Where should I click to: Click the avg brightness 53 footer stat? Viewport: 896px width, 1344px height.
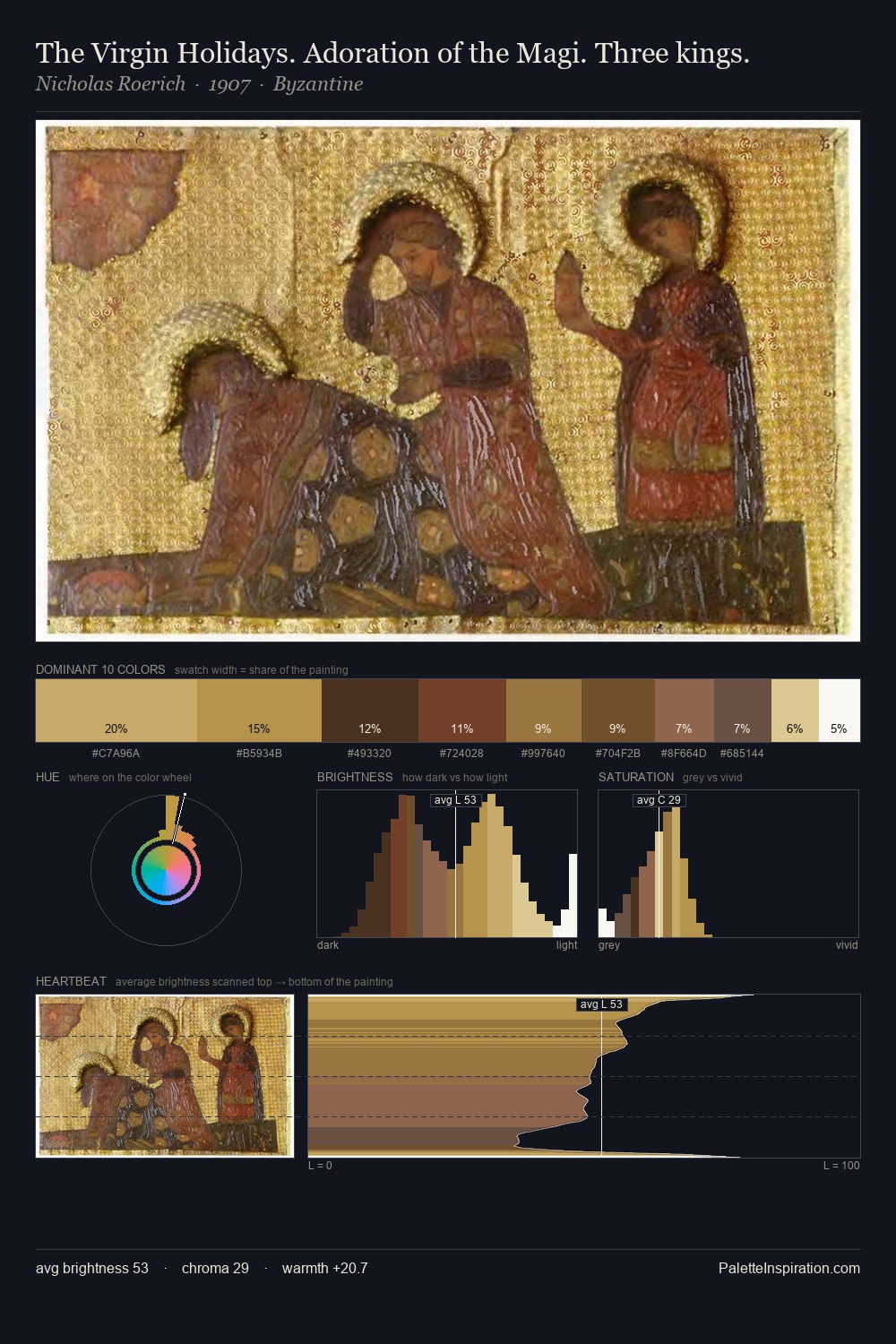92,1268
